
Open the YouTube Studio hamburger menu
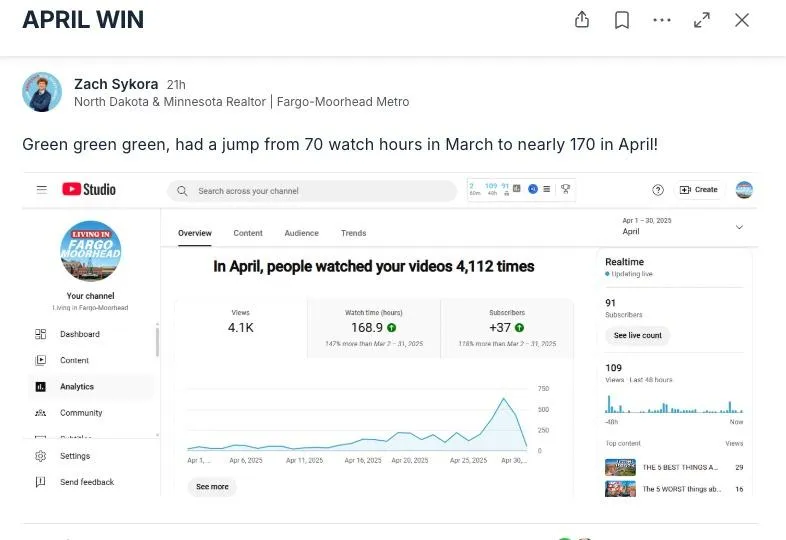tap(42, 190)
